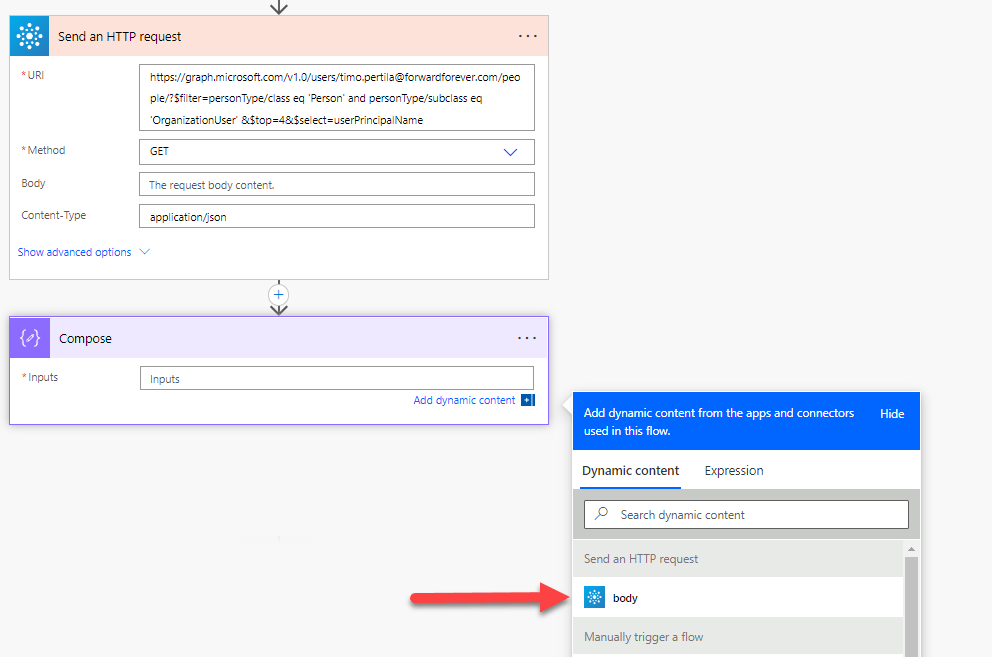Click the request Body text field

click(x=336, y=184)
